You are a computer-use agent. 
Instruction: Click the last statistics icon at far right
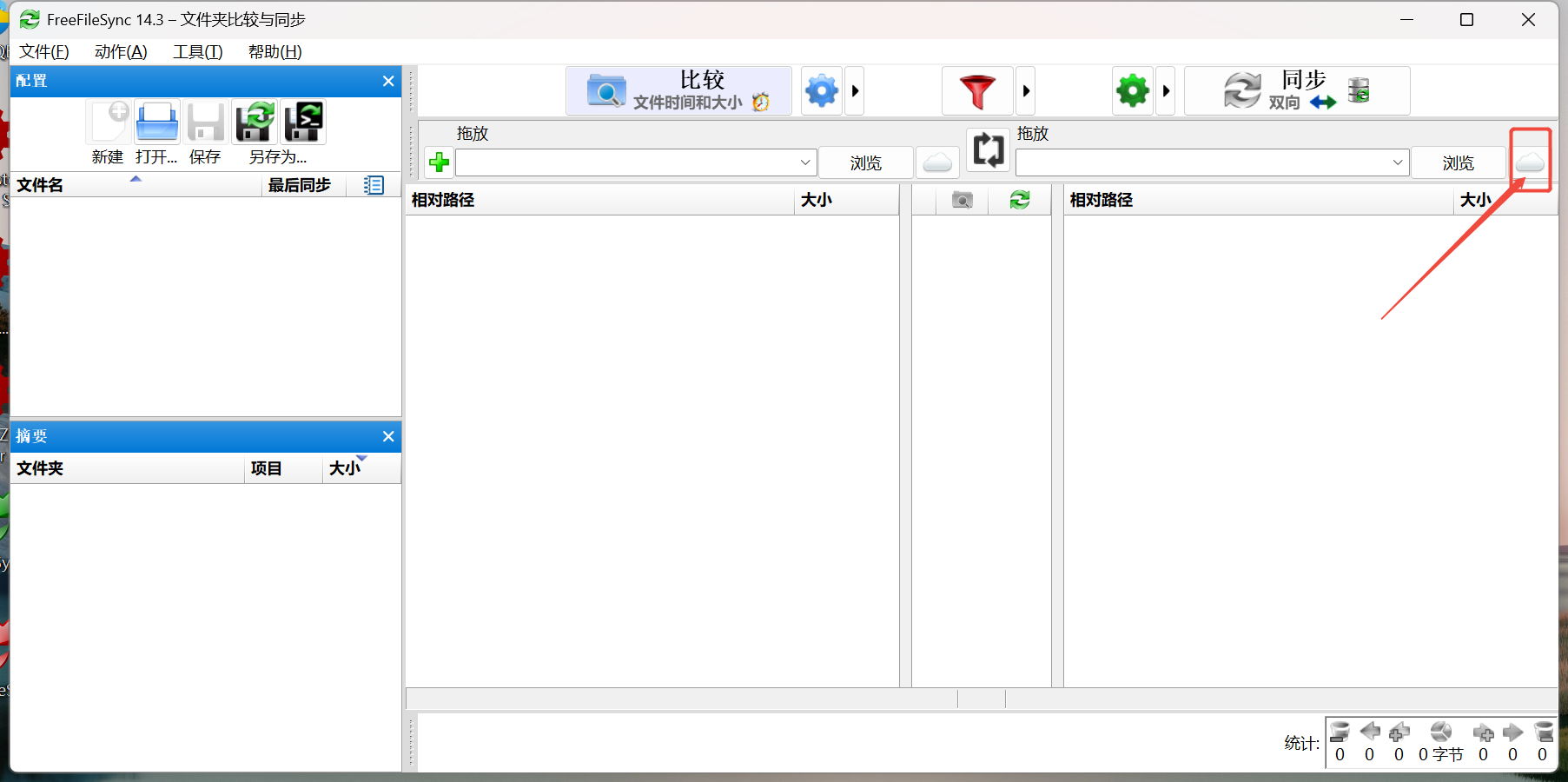1543,732
